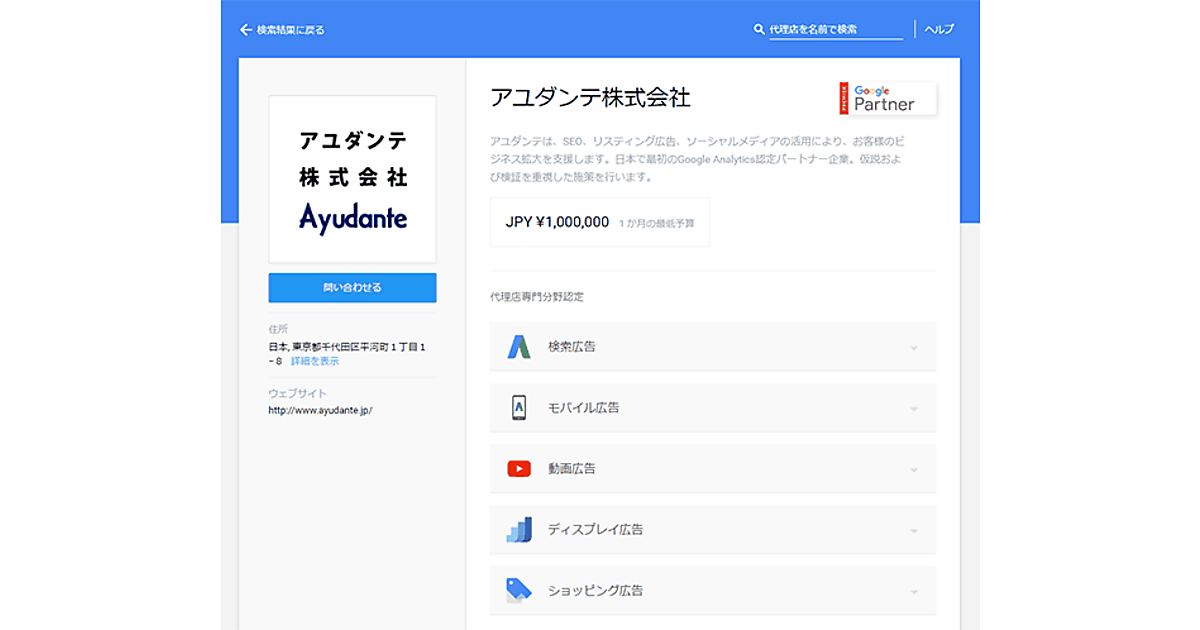Click the YouTube video advertising icon

518,469
